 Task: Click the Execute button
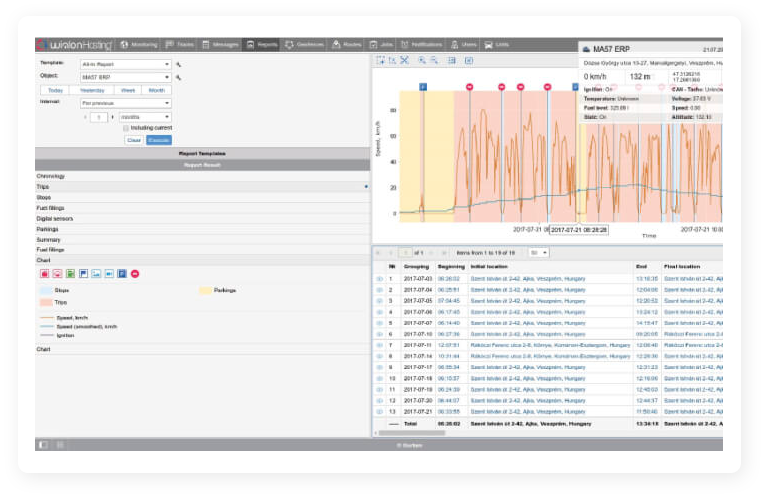159,140
